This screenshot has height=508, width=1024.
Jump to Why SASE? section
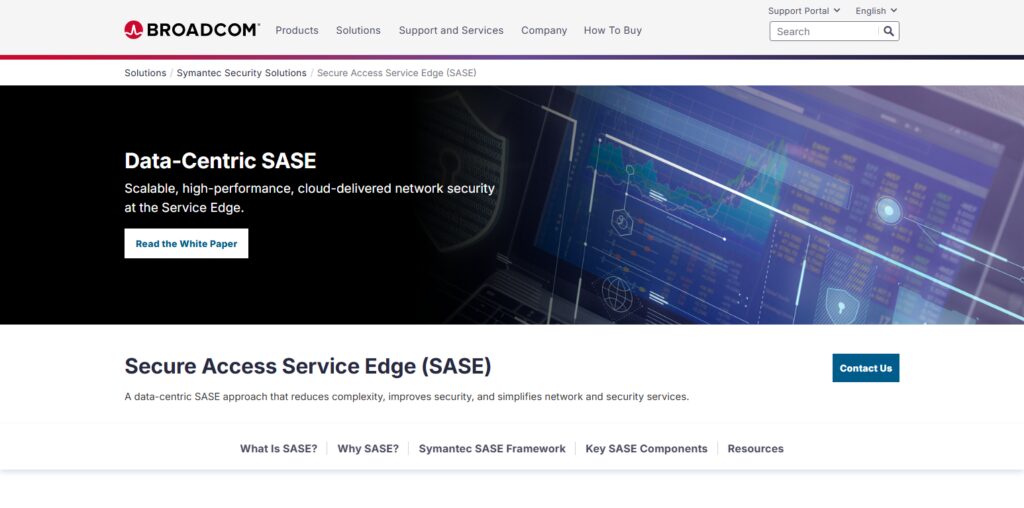tap(368, 449)
